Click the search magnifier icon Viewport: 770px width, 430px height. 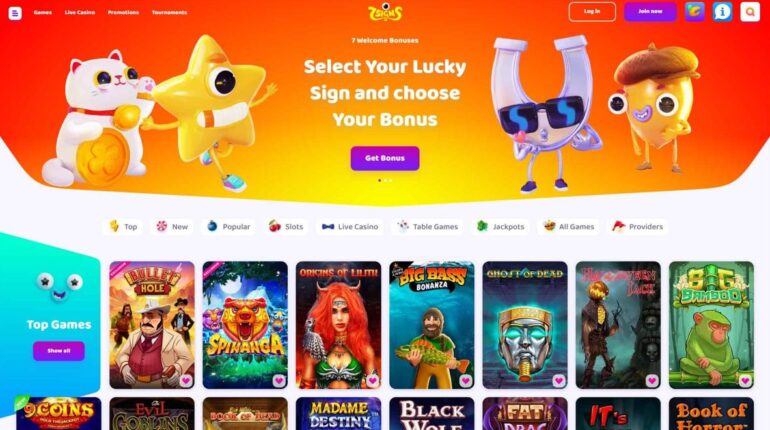(x=750, y=12)
